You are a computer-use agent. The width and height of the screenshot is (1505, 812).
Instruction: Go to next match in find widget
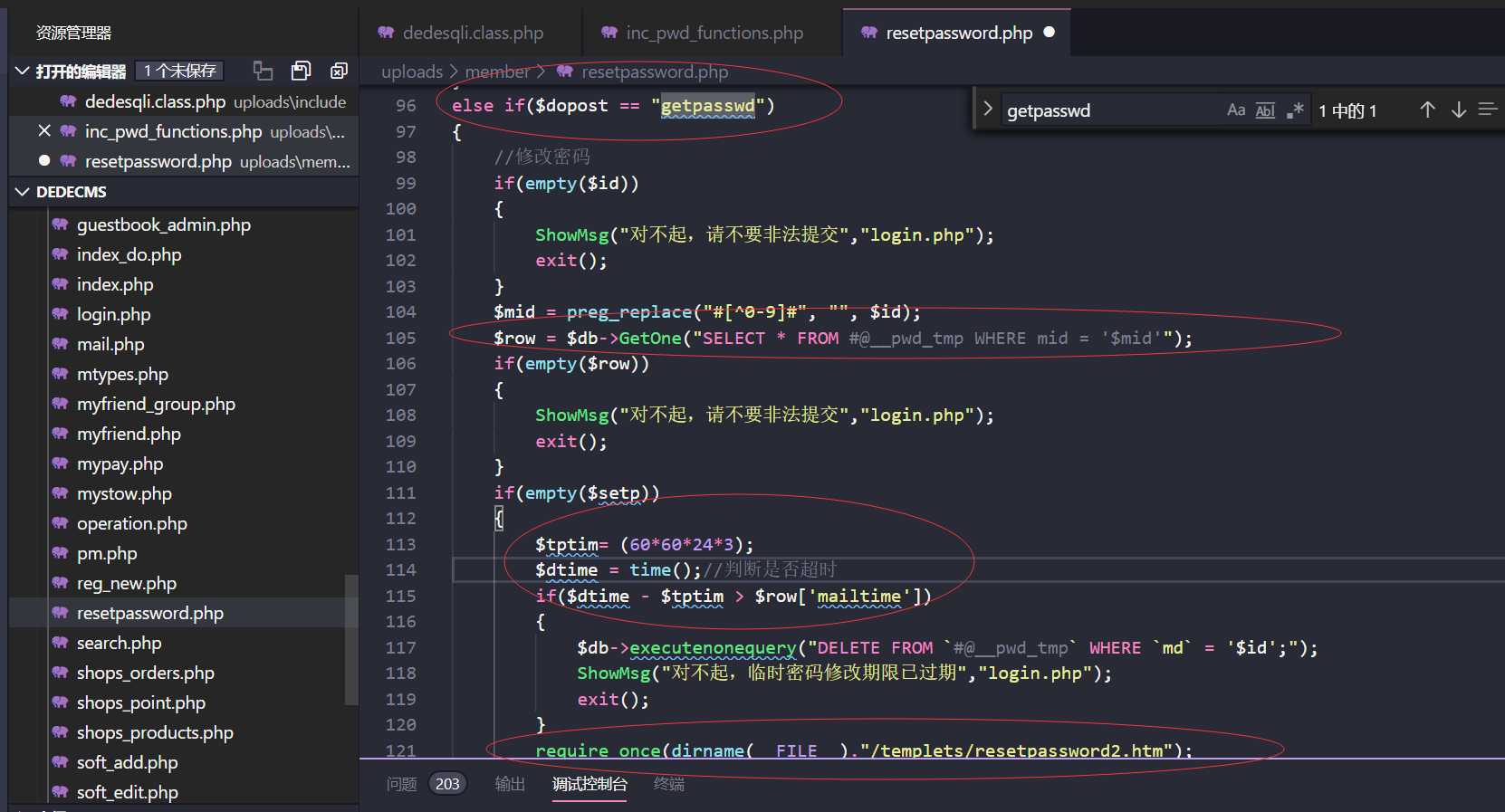pyautogui.click(x=1459, y=110)
